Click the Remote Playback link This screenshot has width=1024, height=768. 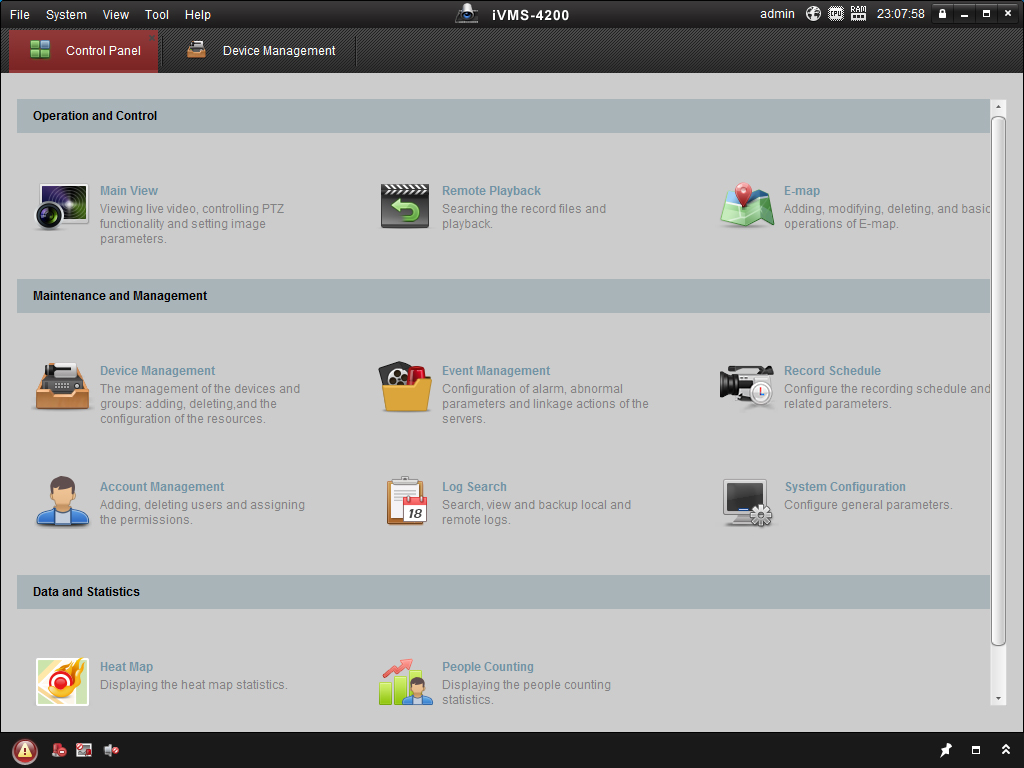click(491, 191)
